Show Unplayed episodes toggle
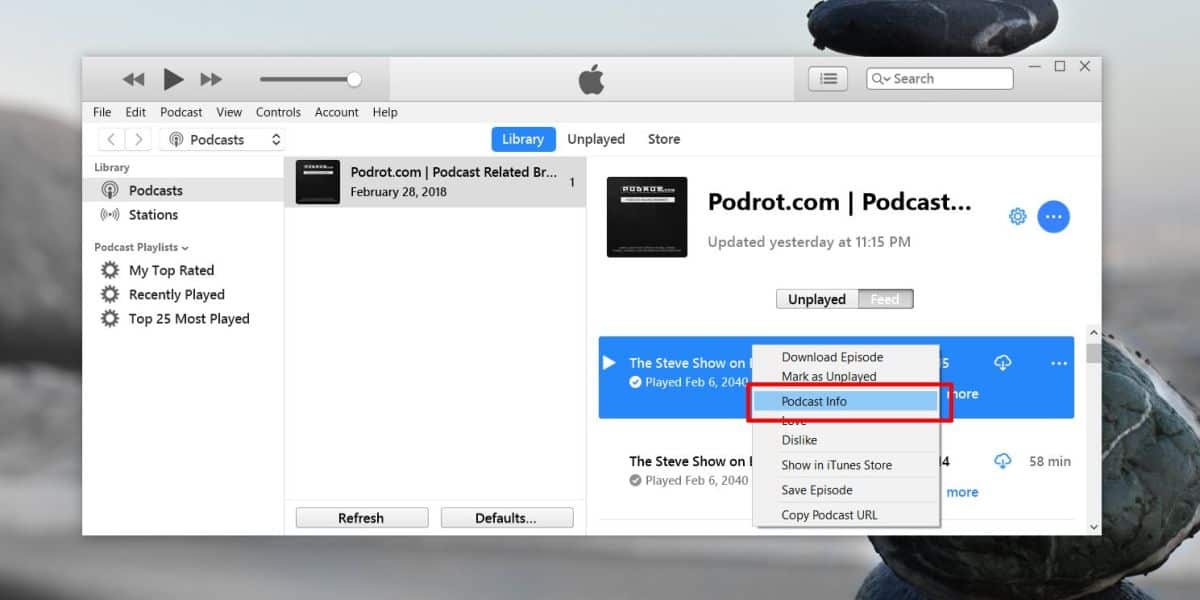The image size is (1200, 600). click(817, 299)
